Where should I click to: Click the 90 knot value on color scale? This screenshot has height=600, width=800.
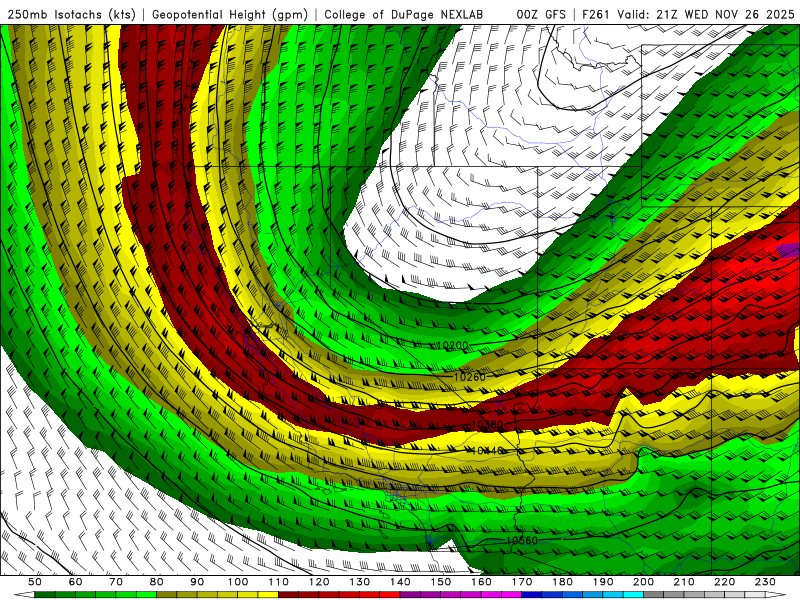point(197,582)
